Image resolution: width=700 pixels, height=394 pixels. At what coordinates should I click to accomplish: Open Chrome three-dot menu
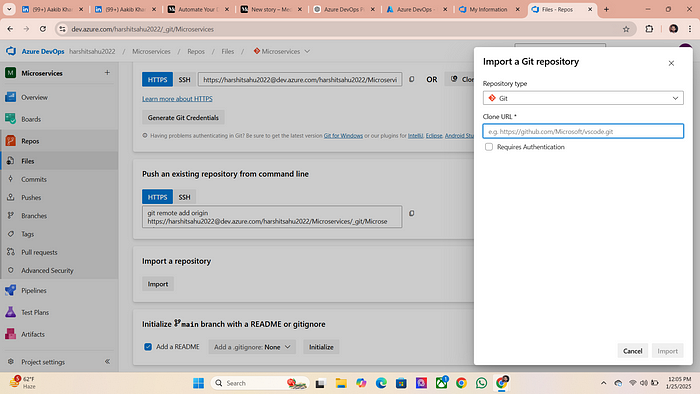690,29
